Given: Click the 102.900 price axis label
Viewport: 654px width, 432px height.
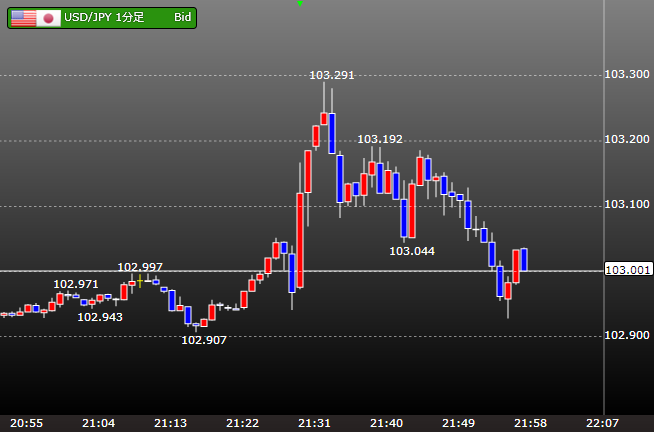Looking at the screenshot, I should pos(628,335).
